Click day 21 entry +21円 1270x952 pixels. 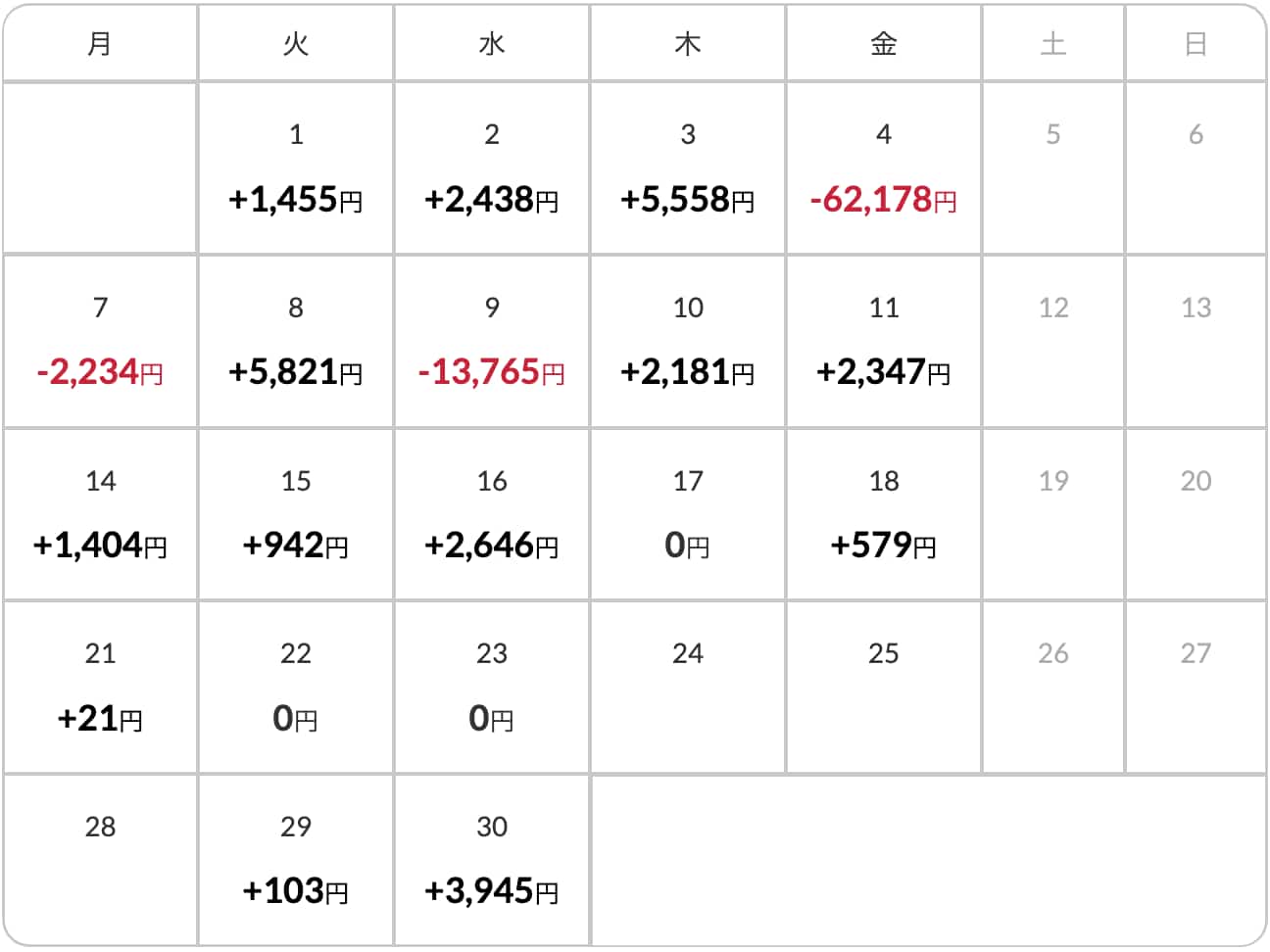pos(100,688)
